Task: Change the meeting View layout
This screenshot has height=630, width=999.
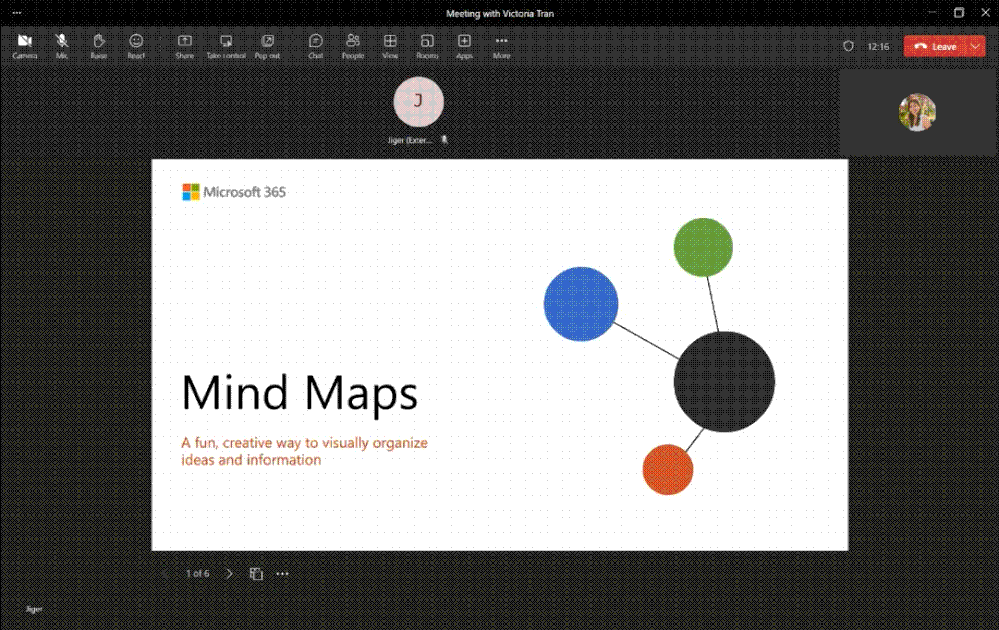Action: (390, 46)
